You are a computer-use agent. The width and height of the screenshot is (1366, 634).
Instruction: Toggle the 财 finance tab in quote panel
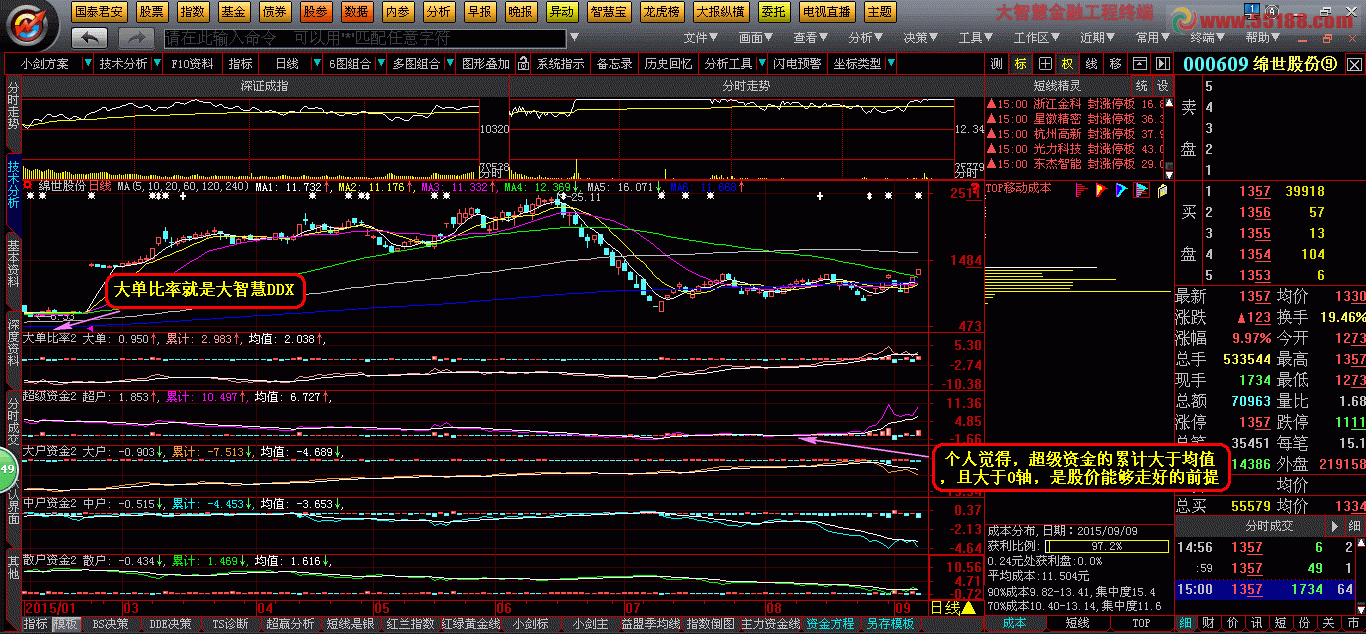[x=1209, y=623]
